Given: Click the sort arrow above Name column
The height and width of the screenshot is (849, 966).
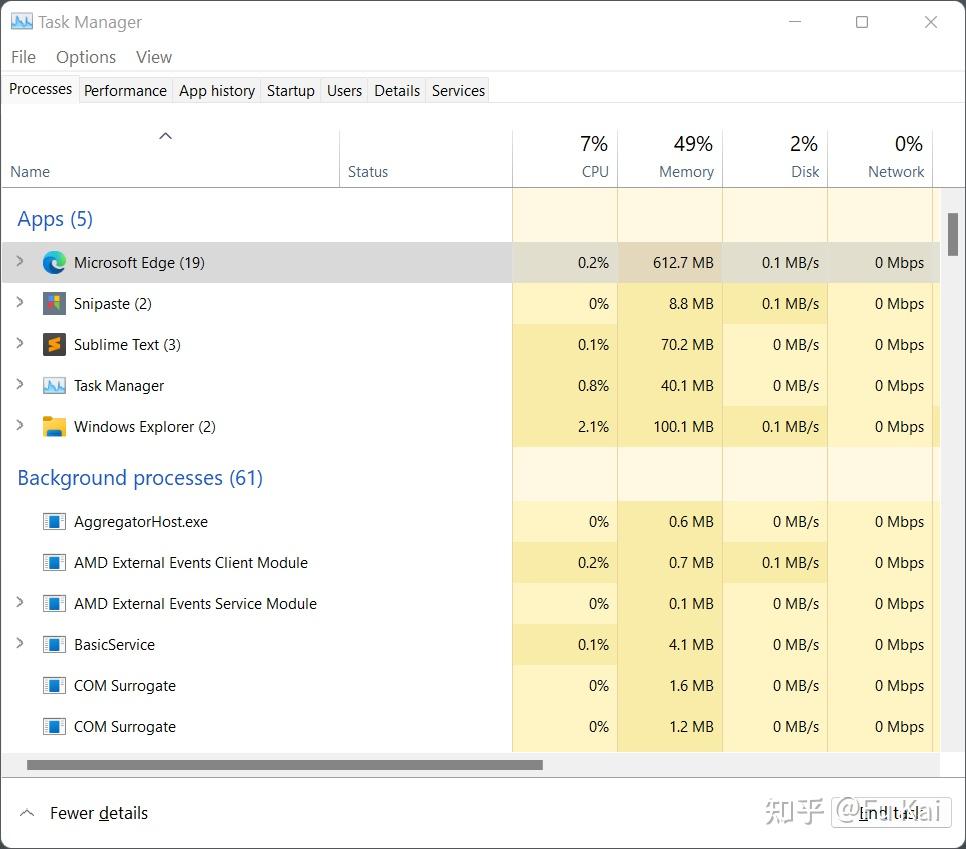Looking at the screenshot, I should pyautogui.click(x=166, y=136).
